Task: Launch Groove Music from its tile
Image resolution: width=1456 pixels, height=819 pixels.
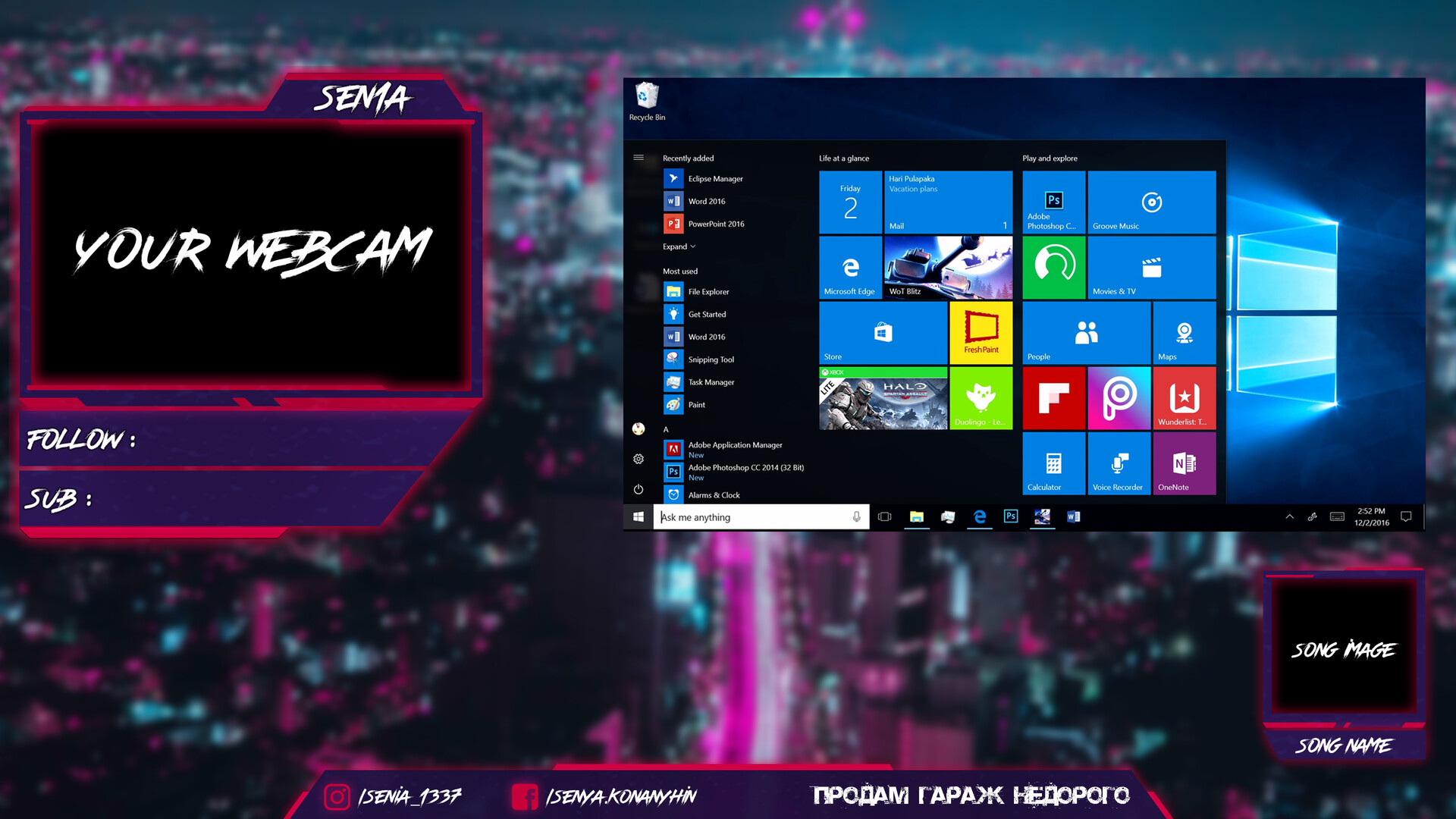Action: [1152, 201]
